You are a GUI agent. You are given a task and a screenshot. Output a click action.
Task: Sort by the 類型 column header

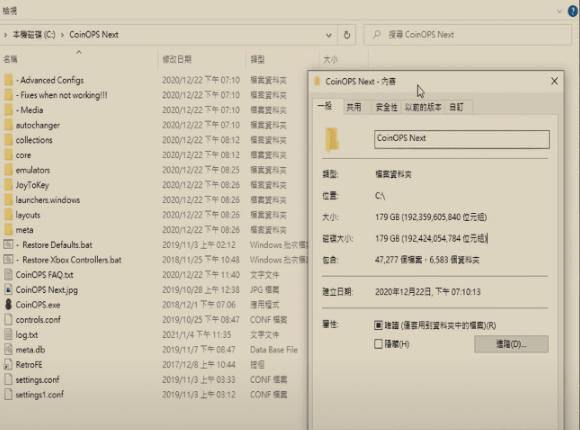[x=257, y=59]
